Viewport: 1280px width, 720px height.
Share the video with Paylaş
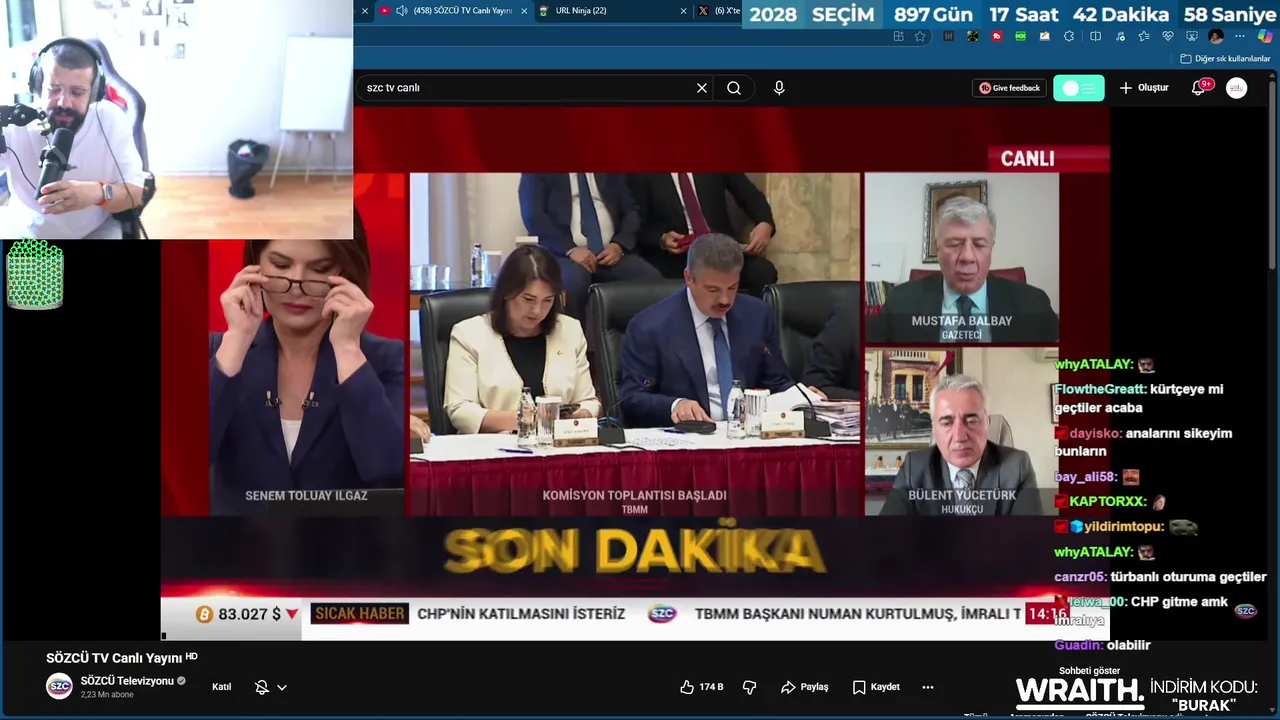tap(805, 687)
